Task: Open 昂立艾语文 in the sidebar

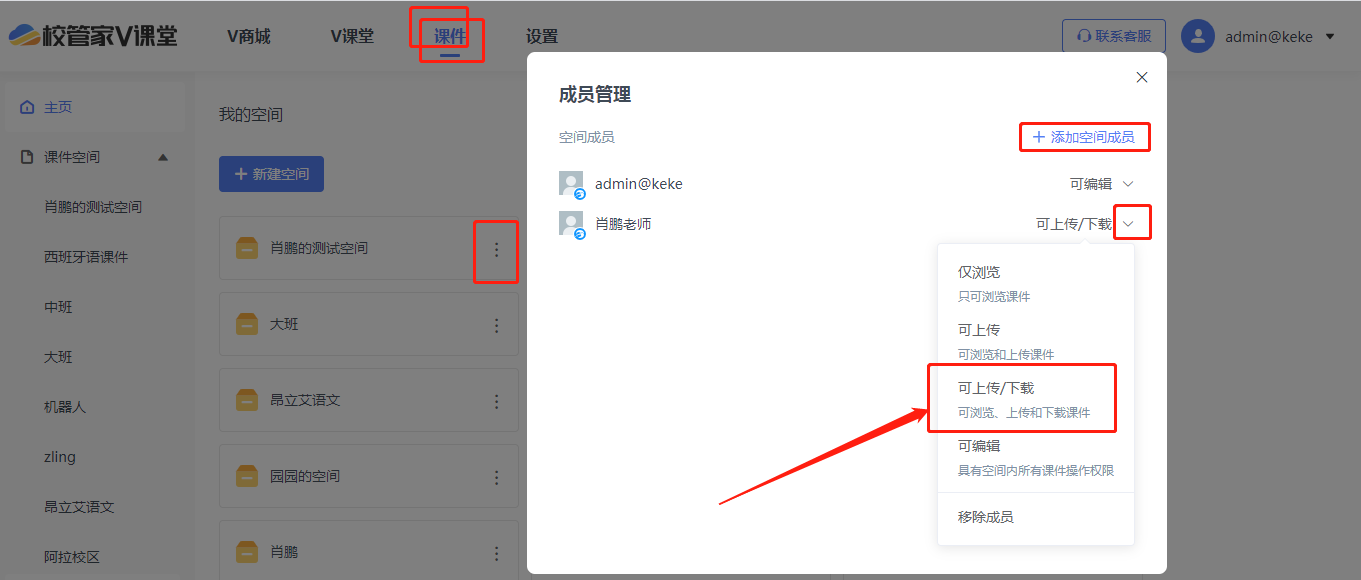Action: tap(79, 507)
